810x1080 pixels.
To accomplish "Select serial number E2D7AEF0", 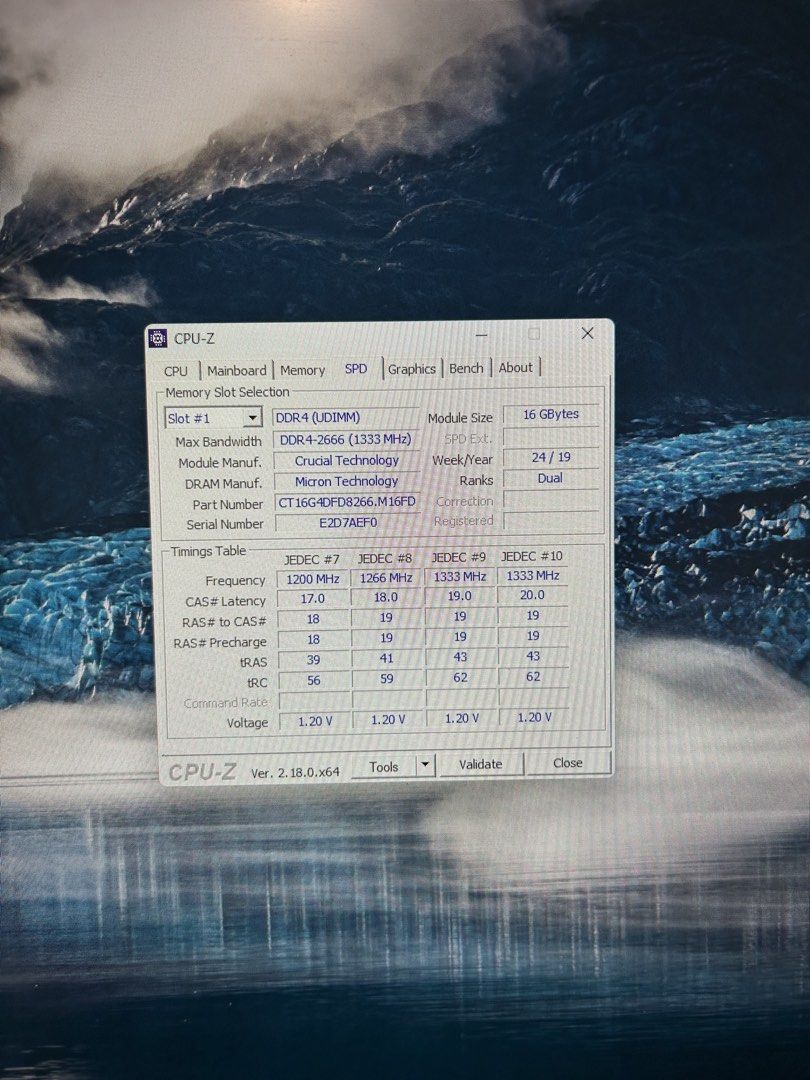I will [x=348, y=523].
